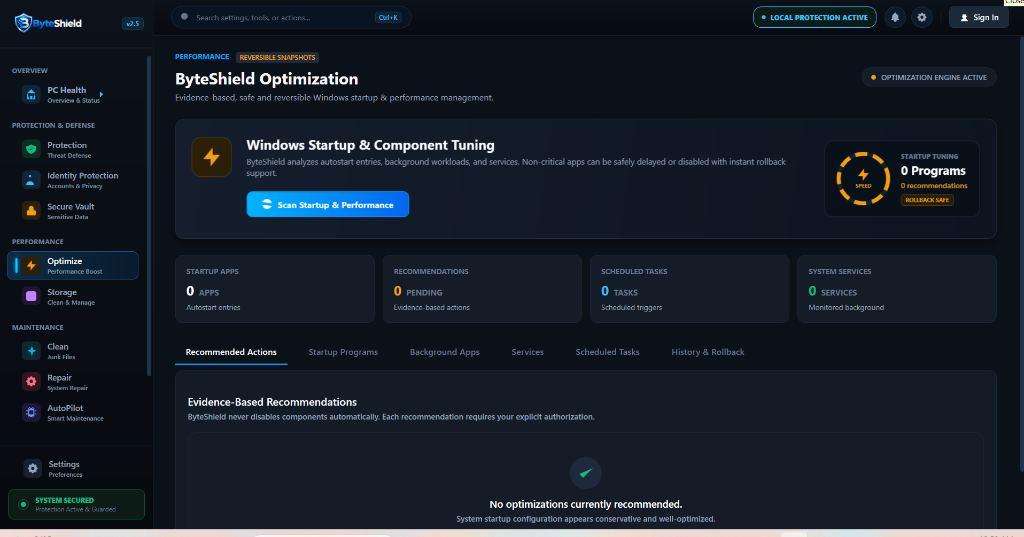Open PC Health house icon

coord(31,95)
